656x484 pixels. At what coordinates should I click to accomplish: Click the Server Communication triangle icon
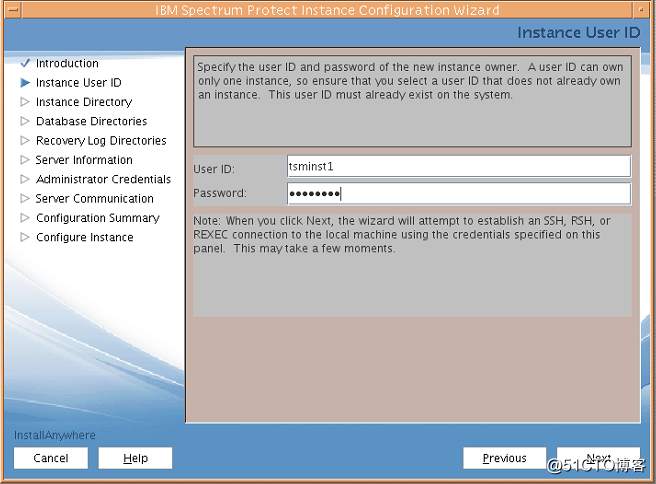click(25, 198)
